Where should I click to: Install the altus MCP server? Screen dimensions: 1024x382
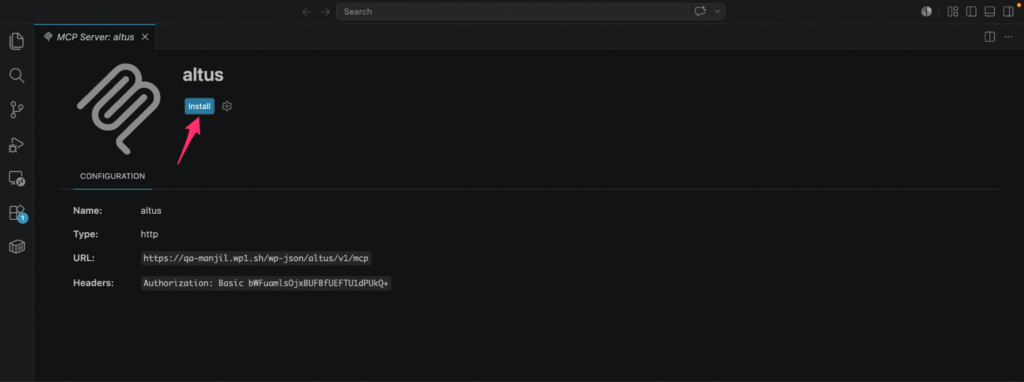point(199,106)
